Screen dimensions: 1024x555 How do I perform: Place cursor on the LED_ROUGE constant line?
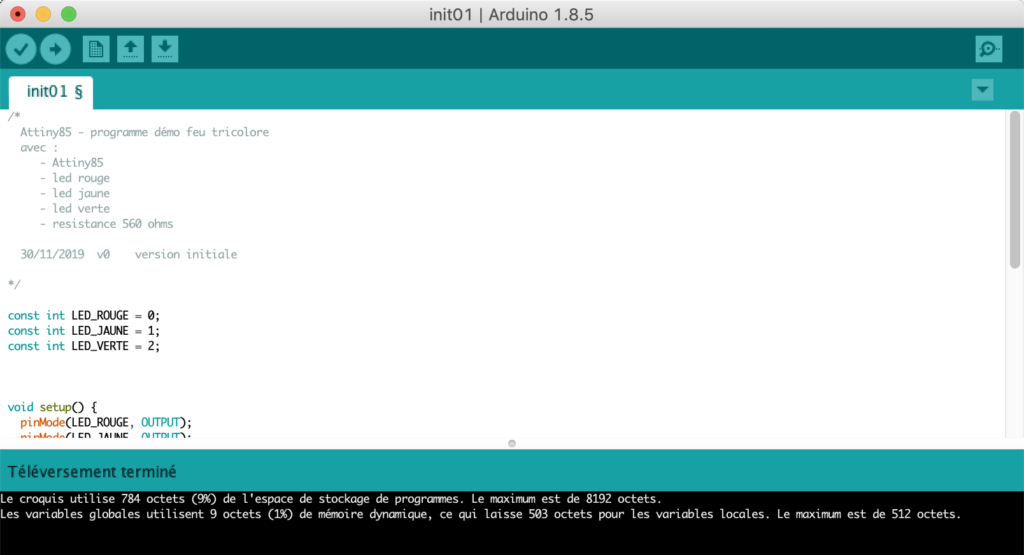point(84,315)
